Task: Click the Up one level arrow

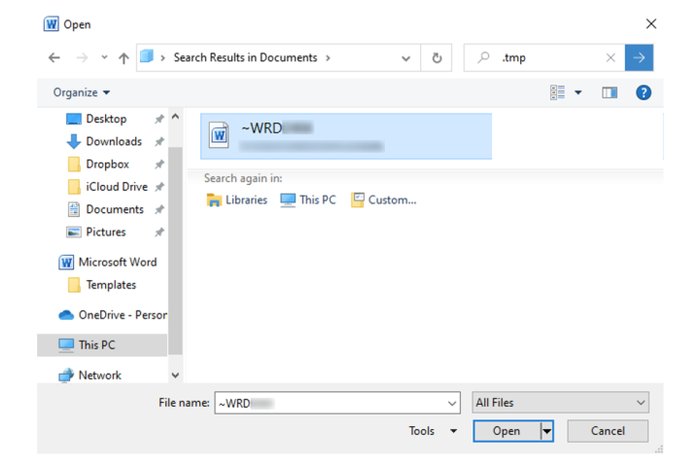Action: click(x=123, y=58)
